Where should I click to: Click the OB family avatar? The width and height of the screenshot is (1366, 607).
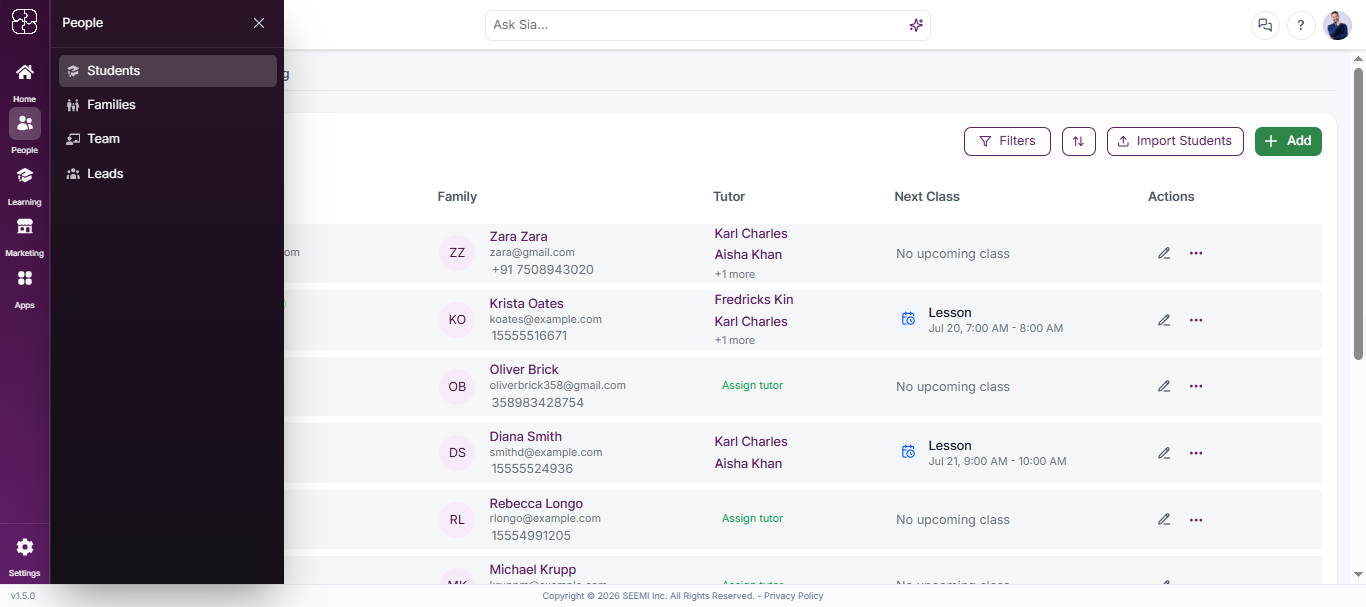(x=457, y=386)
